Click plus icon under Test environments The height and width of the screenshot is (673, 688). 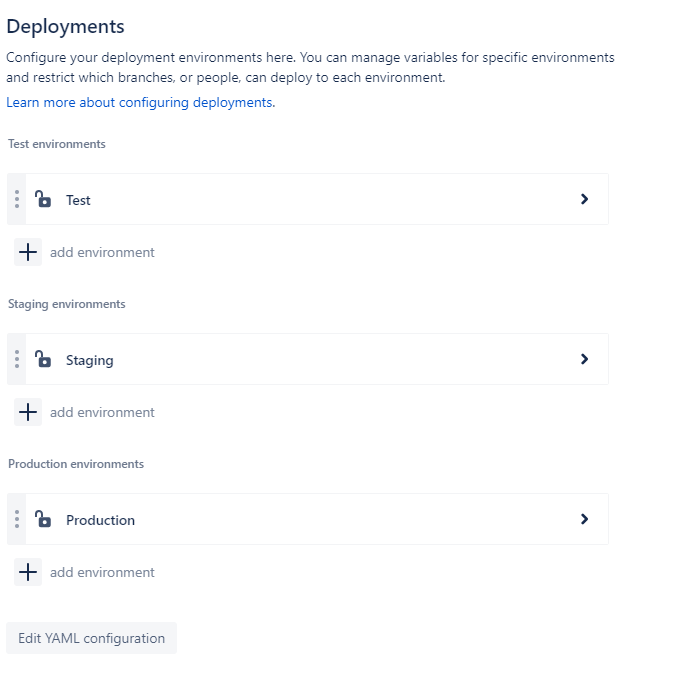click(28, 252)
